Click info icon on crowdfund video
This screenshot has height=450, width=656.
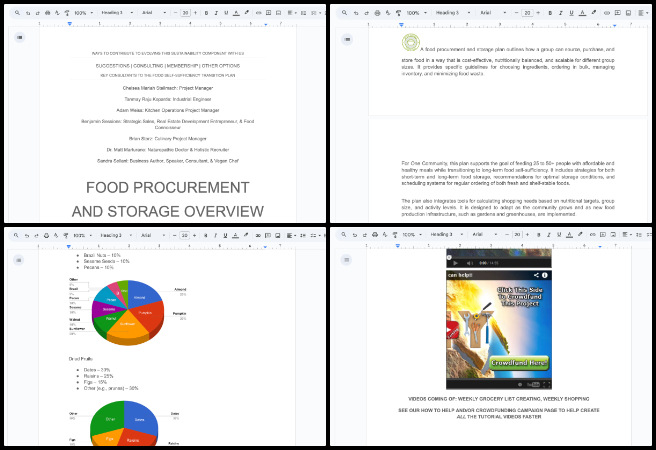(x=545, y=275)
